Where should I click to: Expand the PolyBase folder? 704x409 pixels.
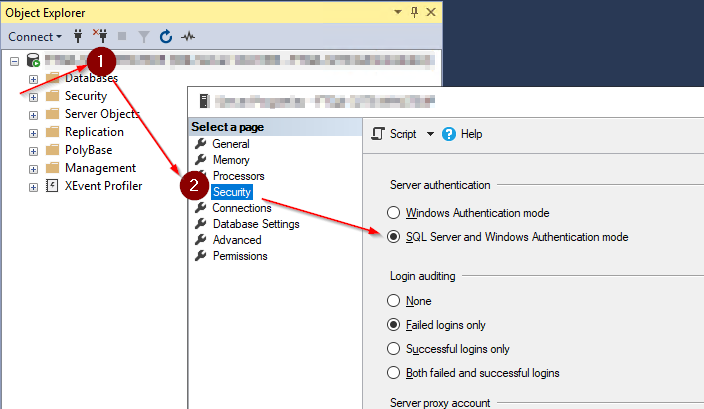(33, 151)
